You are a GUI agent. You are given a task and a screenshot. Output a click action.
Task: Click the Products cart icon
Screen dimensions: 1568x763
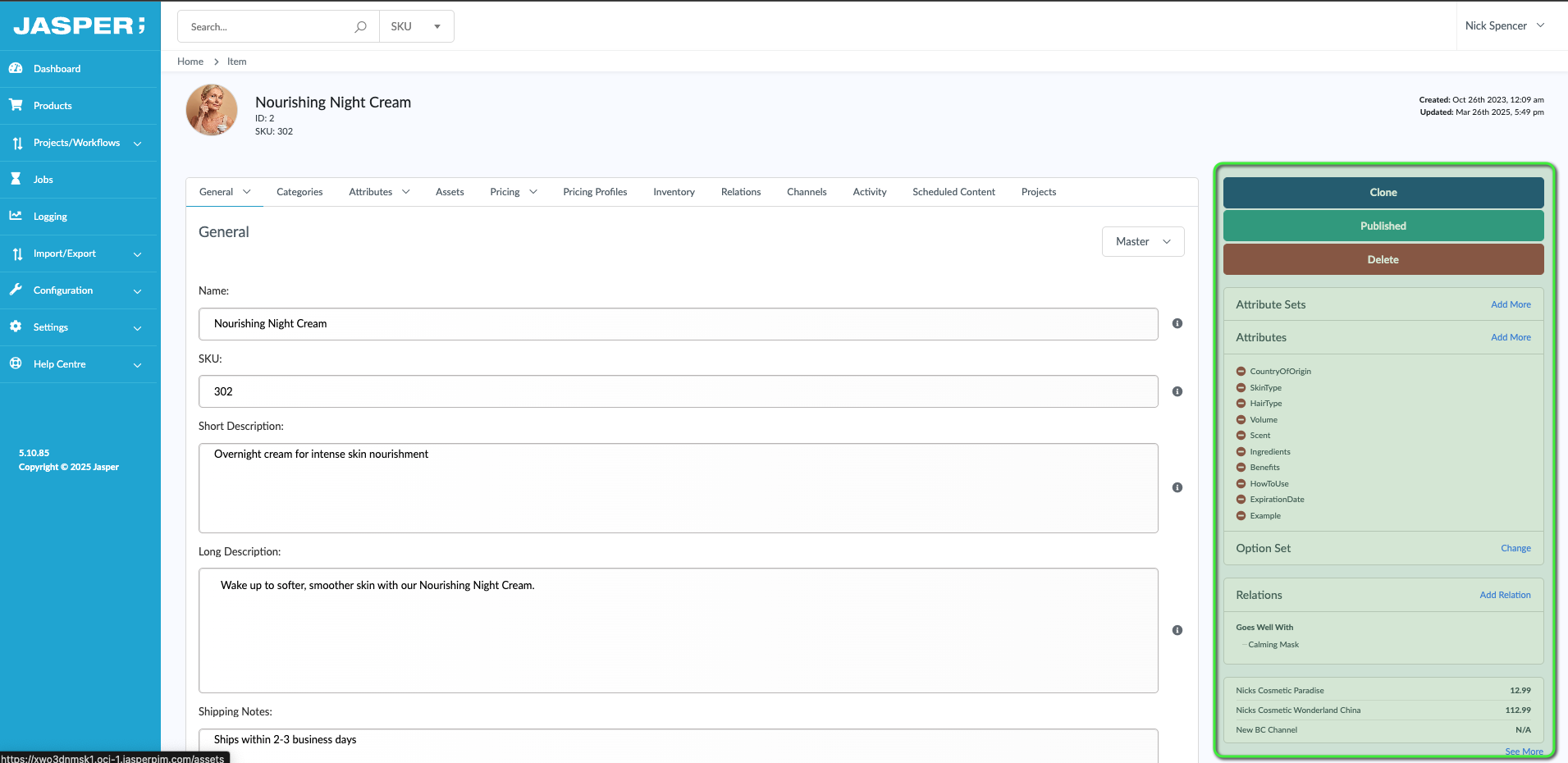pyautogui.click(x=16, y=105)
